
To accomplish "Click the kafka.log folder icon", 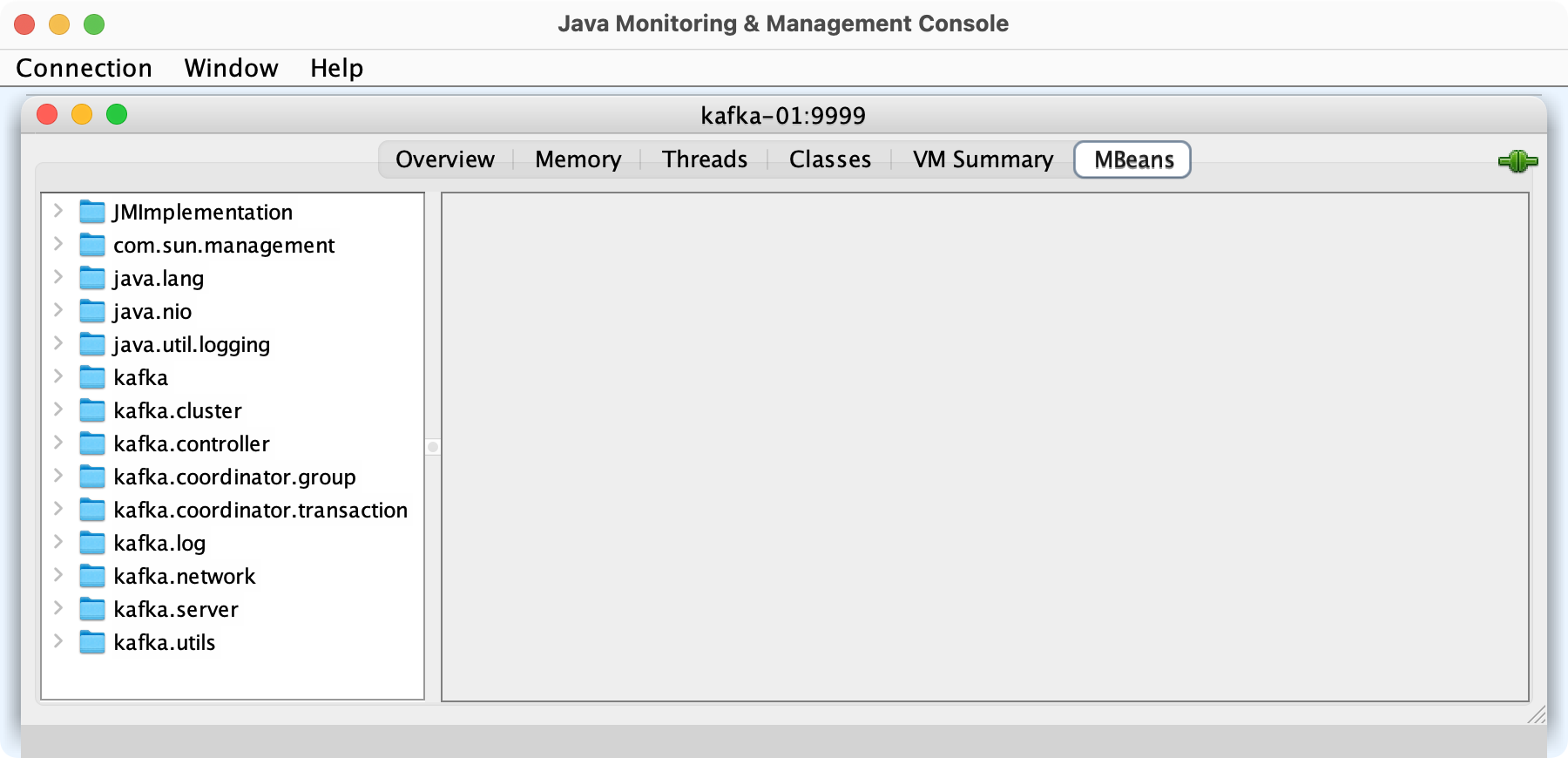I will 92,543.
